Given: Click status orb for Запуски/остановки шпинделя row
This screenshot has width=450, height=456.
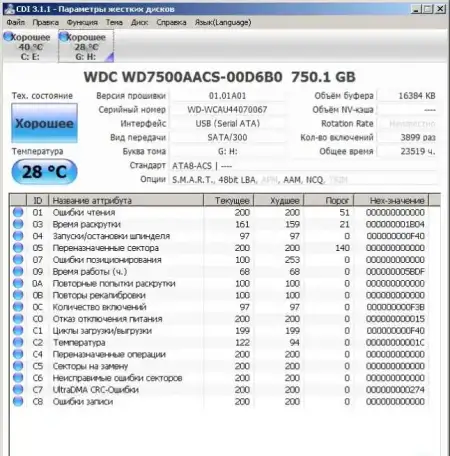Looking at the screenshot, I should 18,236.
